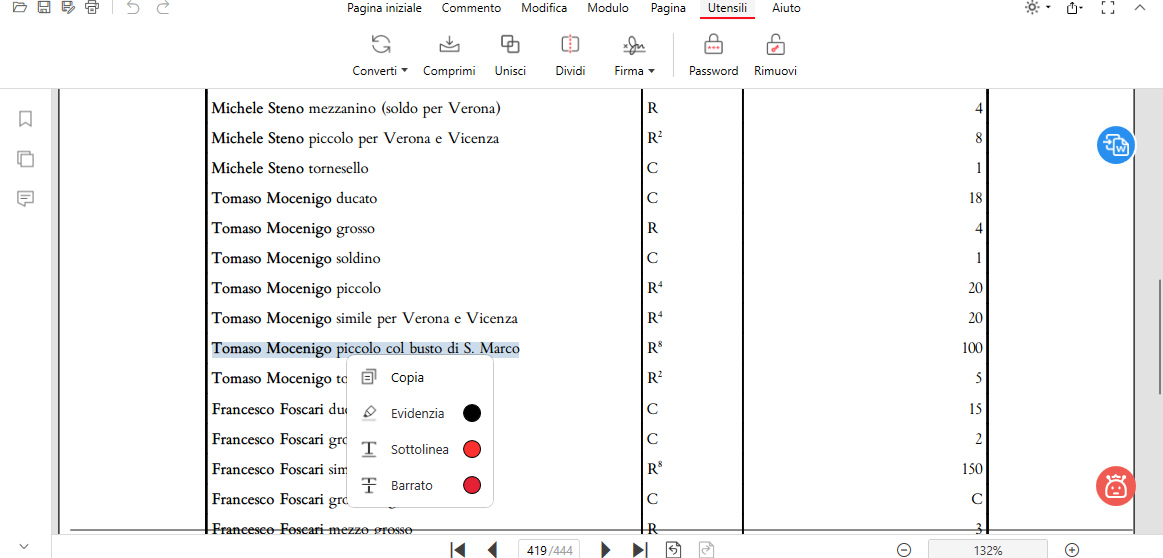Click the red Sottolinea color swatch
The width and height of the screenshot is (1163, 558).
point(472,449)
